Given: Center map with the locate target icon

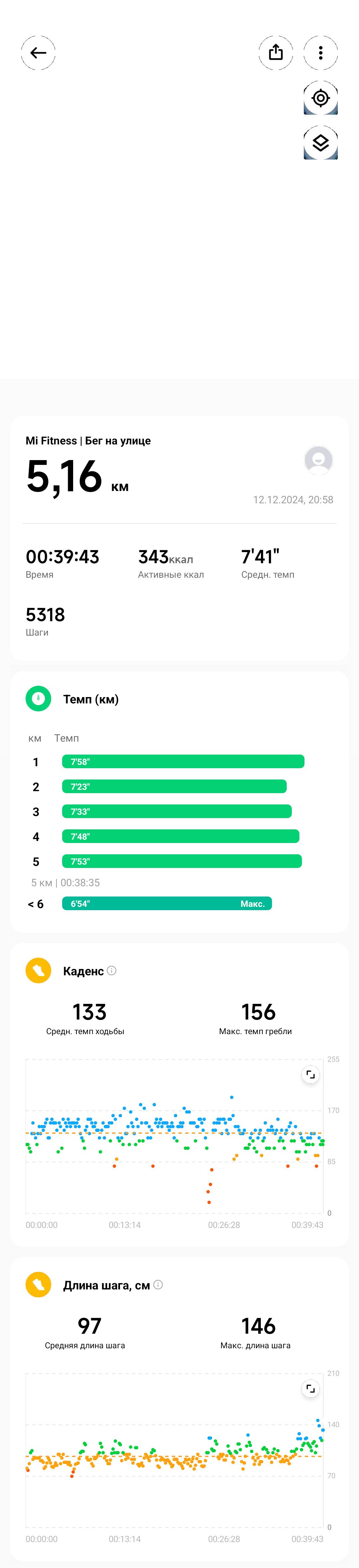Looking at the screenshot, I should coord(321,98).
